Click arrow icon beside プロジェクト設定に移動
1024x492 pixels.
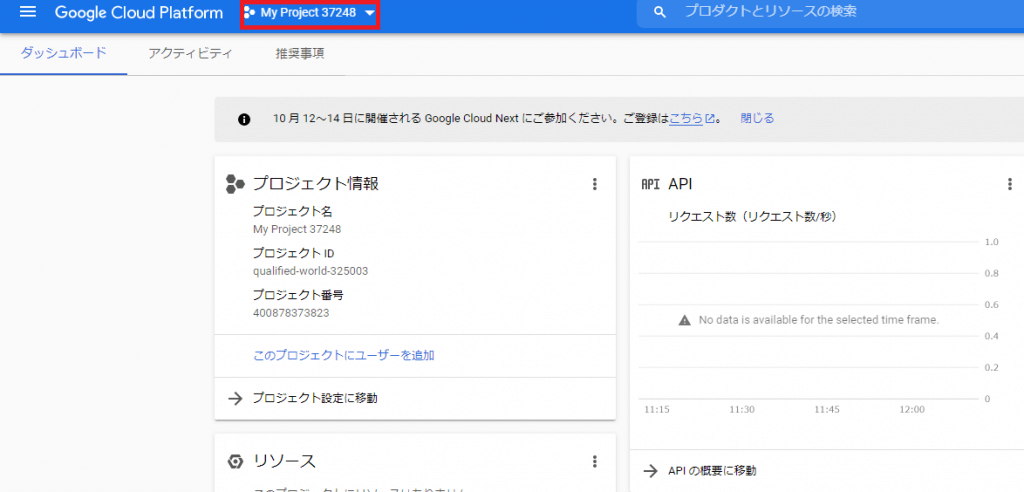234,399
